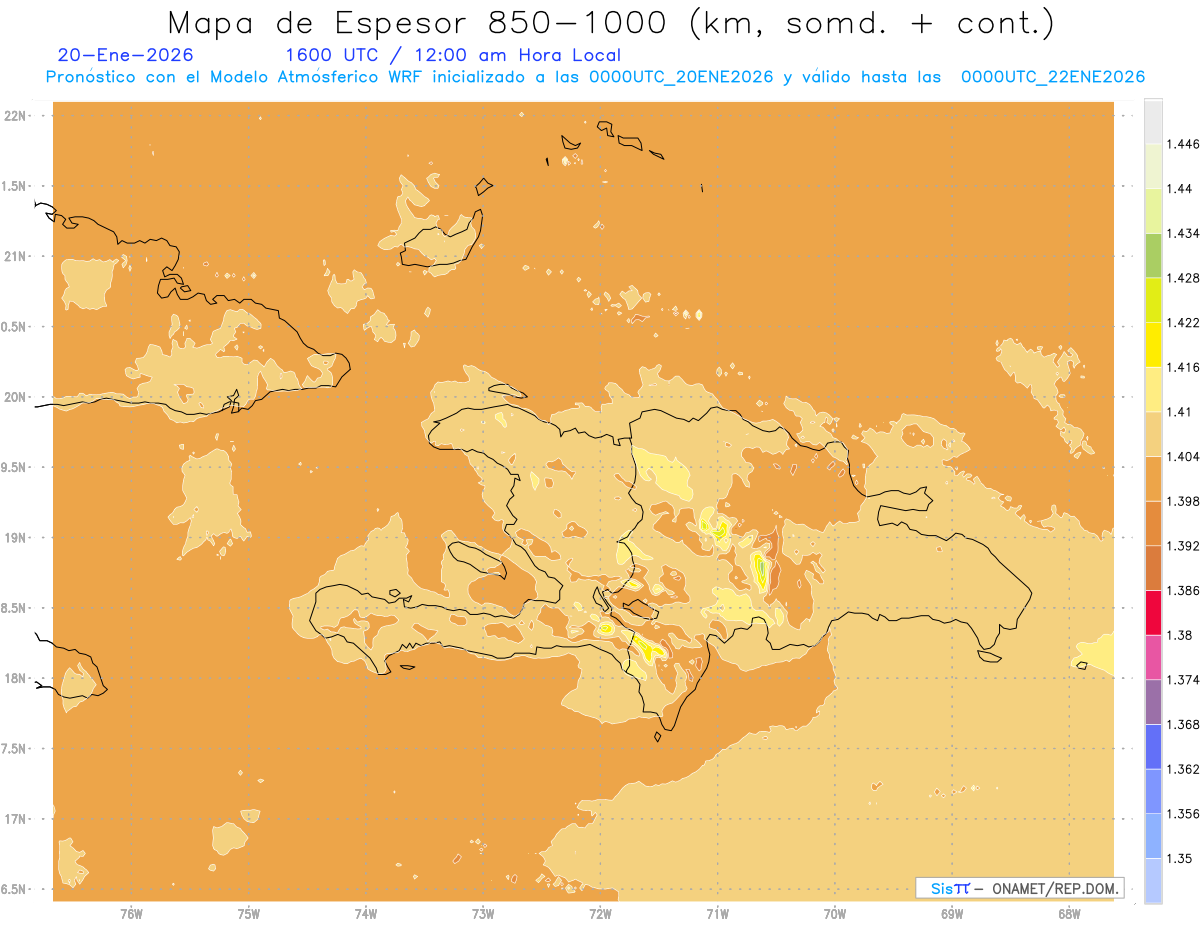The image size is (1200, 927).
Task: Click the longitude label 70W
Action: click(x=835, y=913)
